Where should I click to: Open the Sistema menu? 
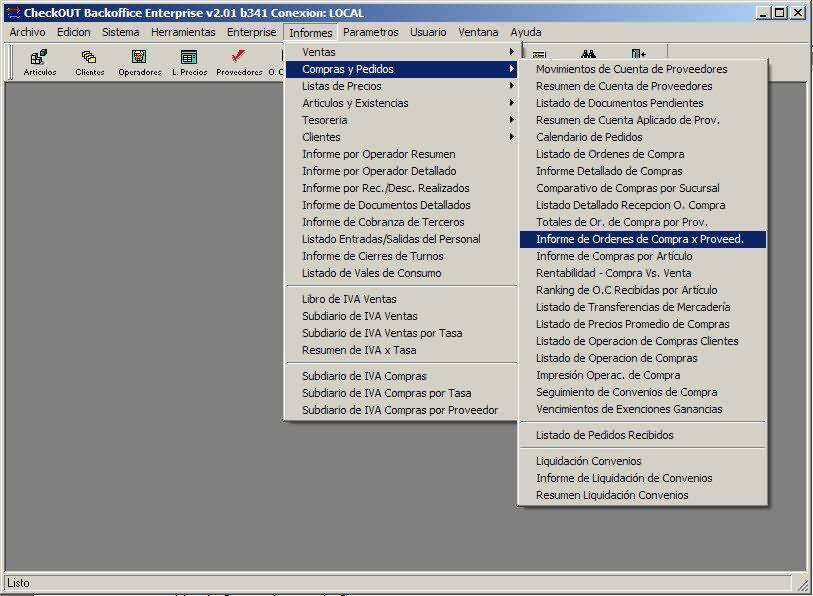pyautogui.click(x=120, y=32)
